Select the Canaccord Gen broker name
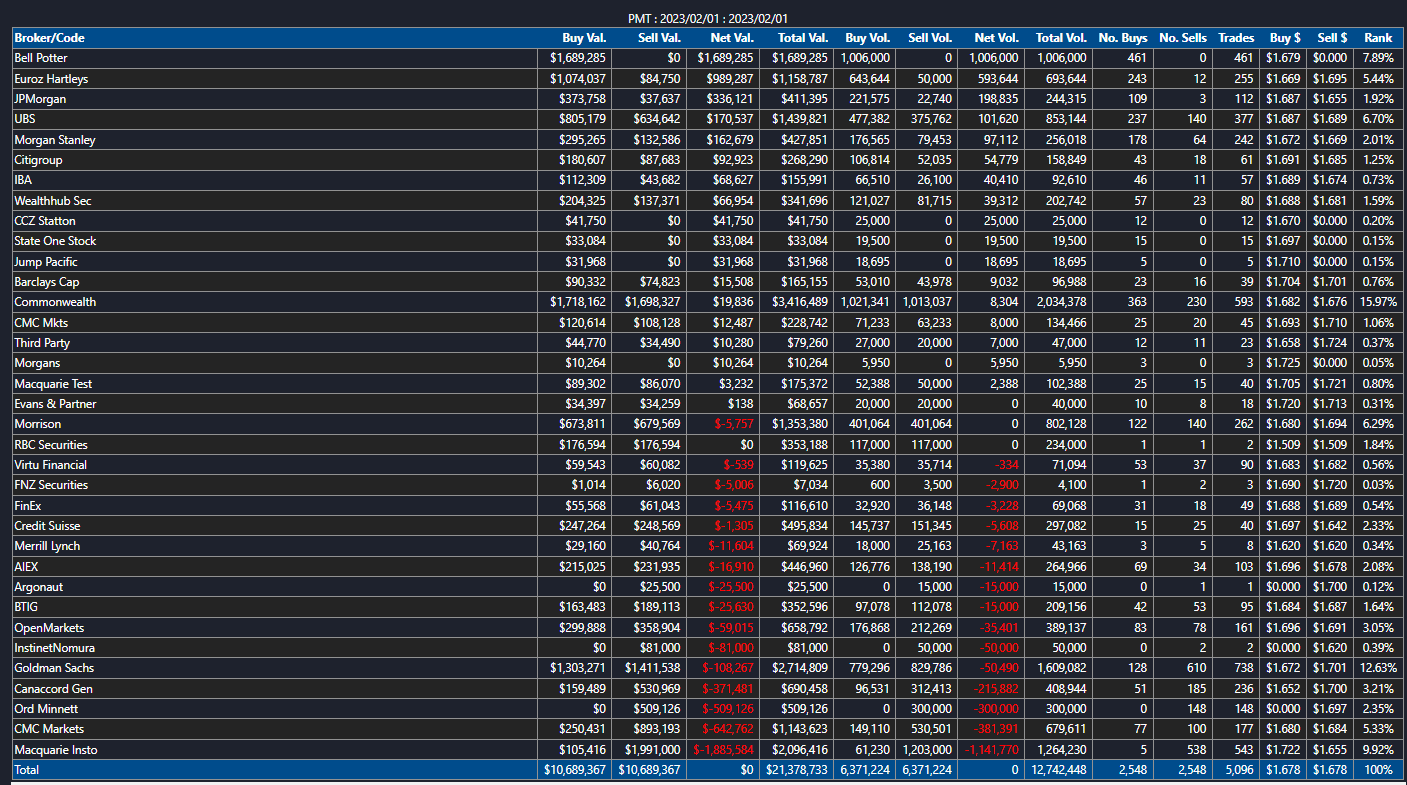 tap(53, 689)
